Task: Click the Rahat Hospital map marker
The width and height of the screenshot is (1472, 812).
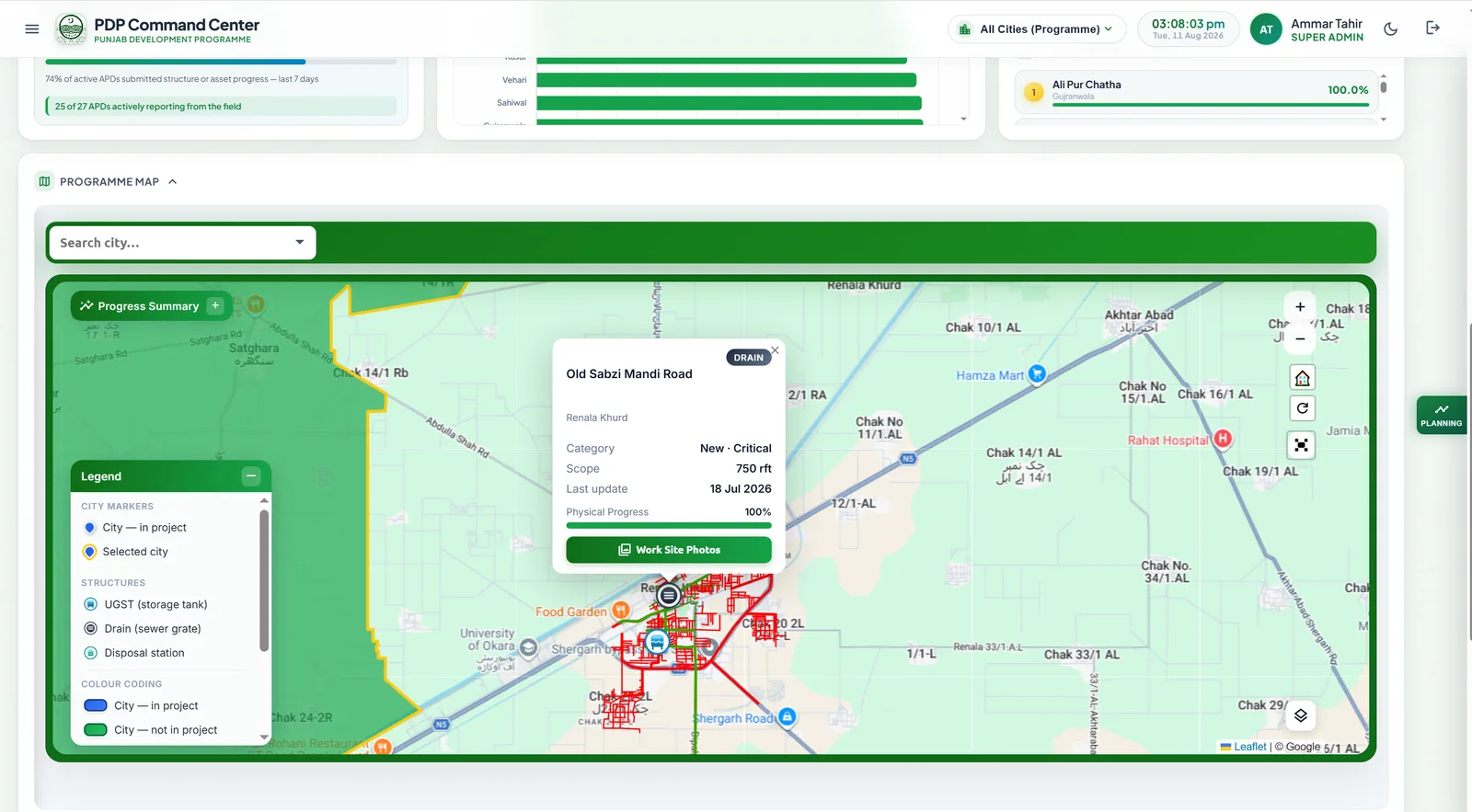Action: (1223, 439)
